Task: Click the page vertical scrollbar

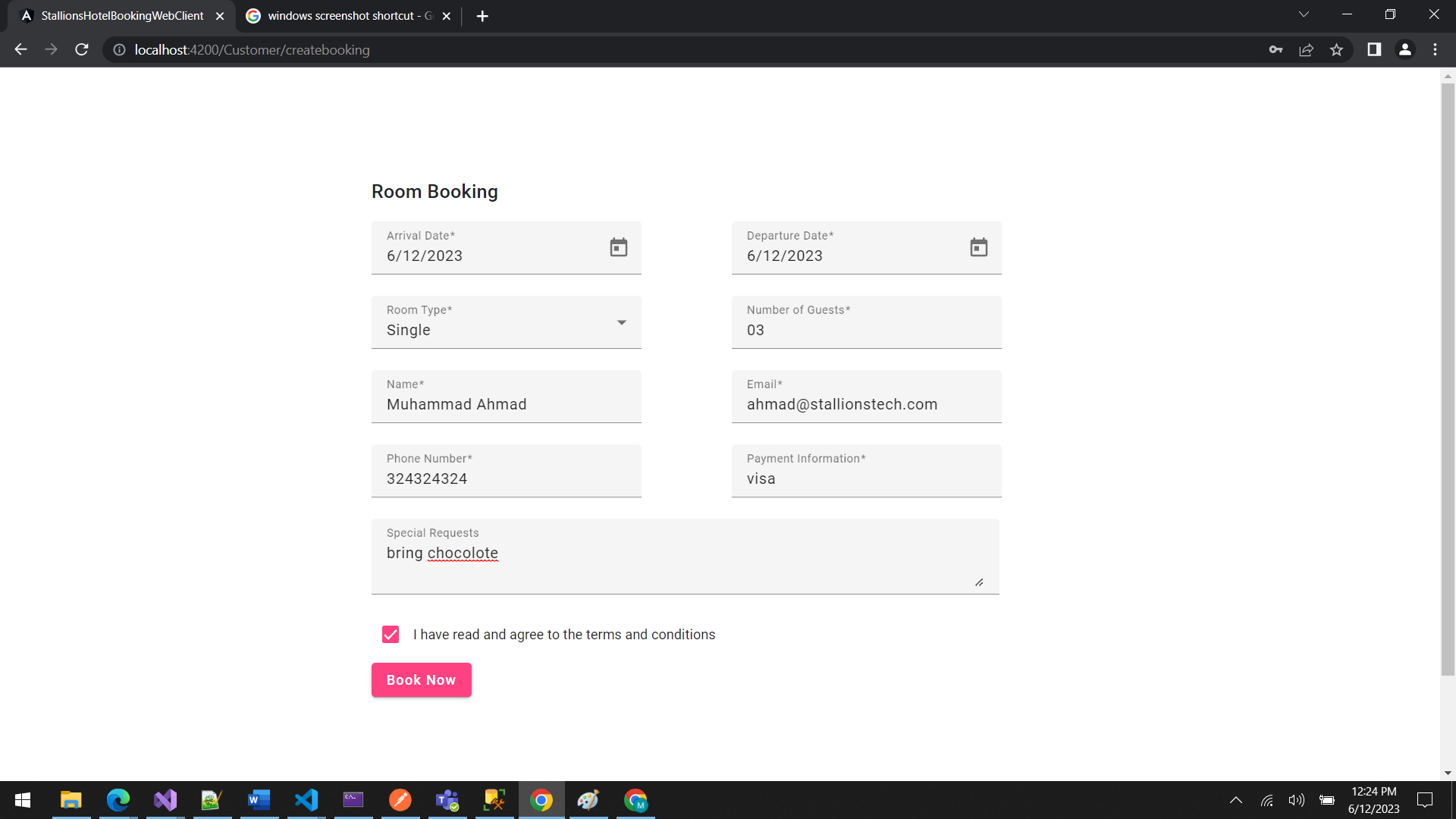Action: 1448,379
